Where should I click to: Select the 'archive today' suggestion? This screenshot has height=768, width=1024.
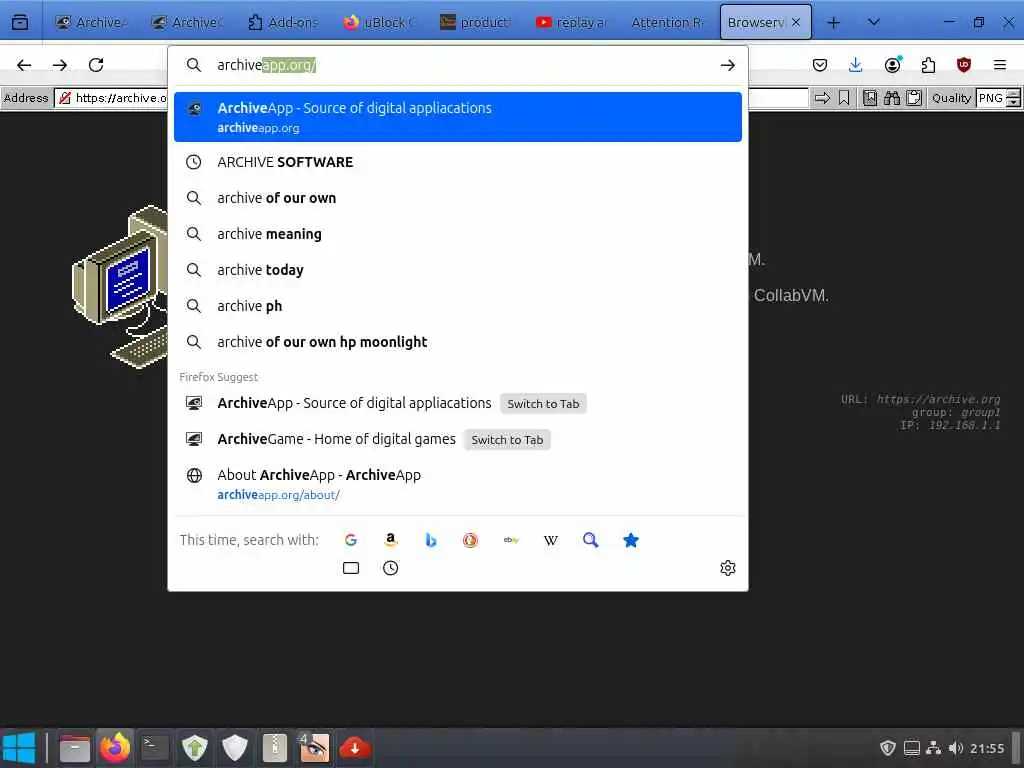click(458, 270)
